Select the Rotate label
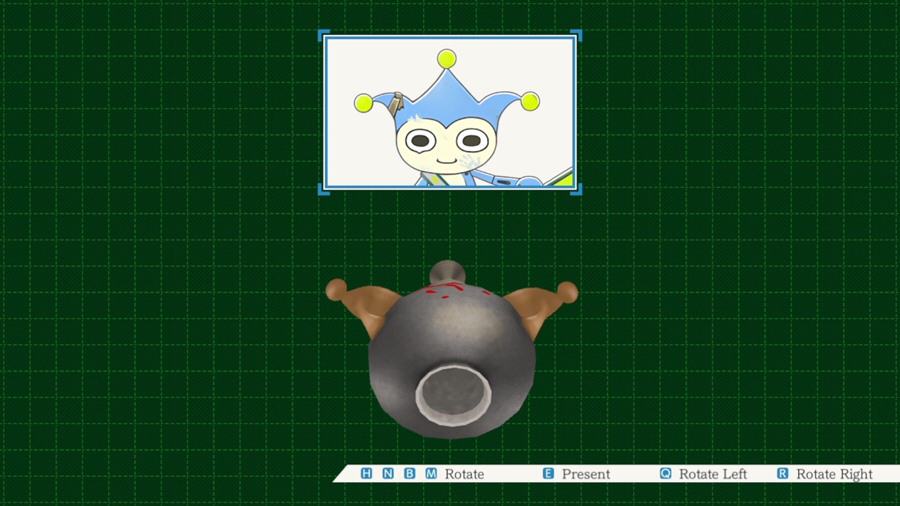Image resolution: width=900 pixels, height=506 pixels. pyautogui.click(x=464, y=474)
